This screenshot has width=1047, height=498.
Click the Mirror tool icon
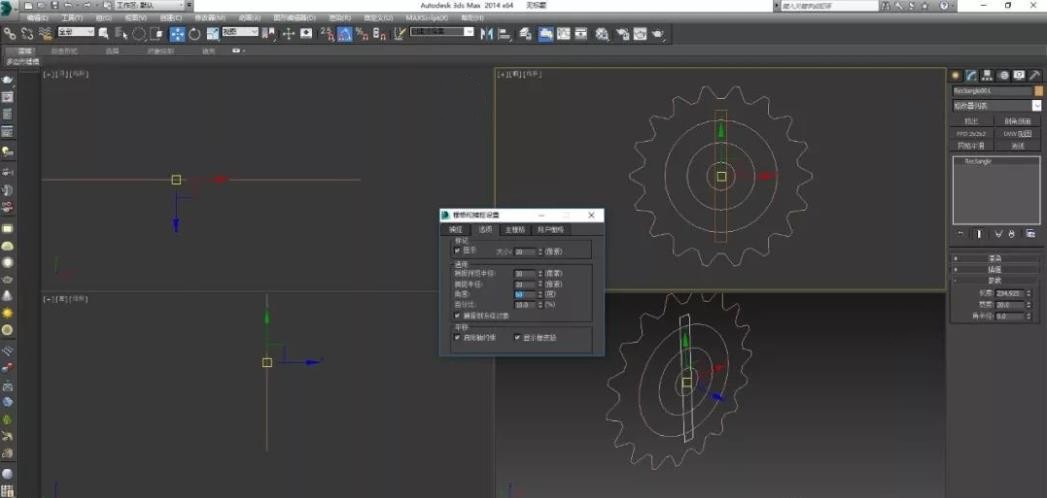click(x=487, y=33)
